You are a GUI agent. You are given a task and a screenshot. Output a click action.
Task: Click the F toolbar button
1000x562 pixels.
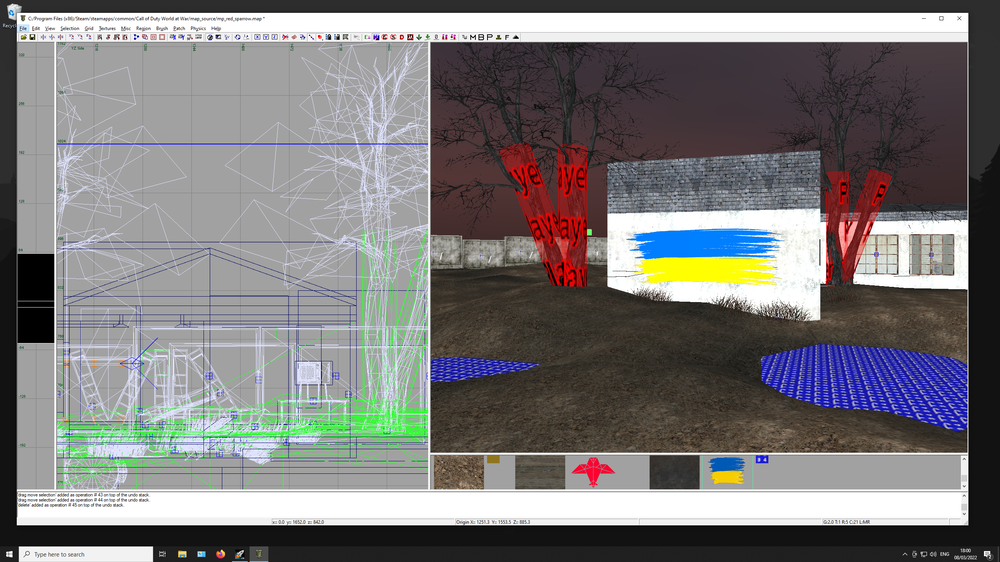pos(507,37)
